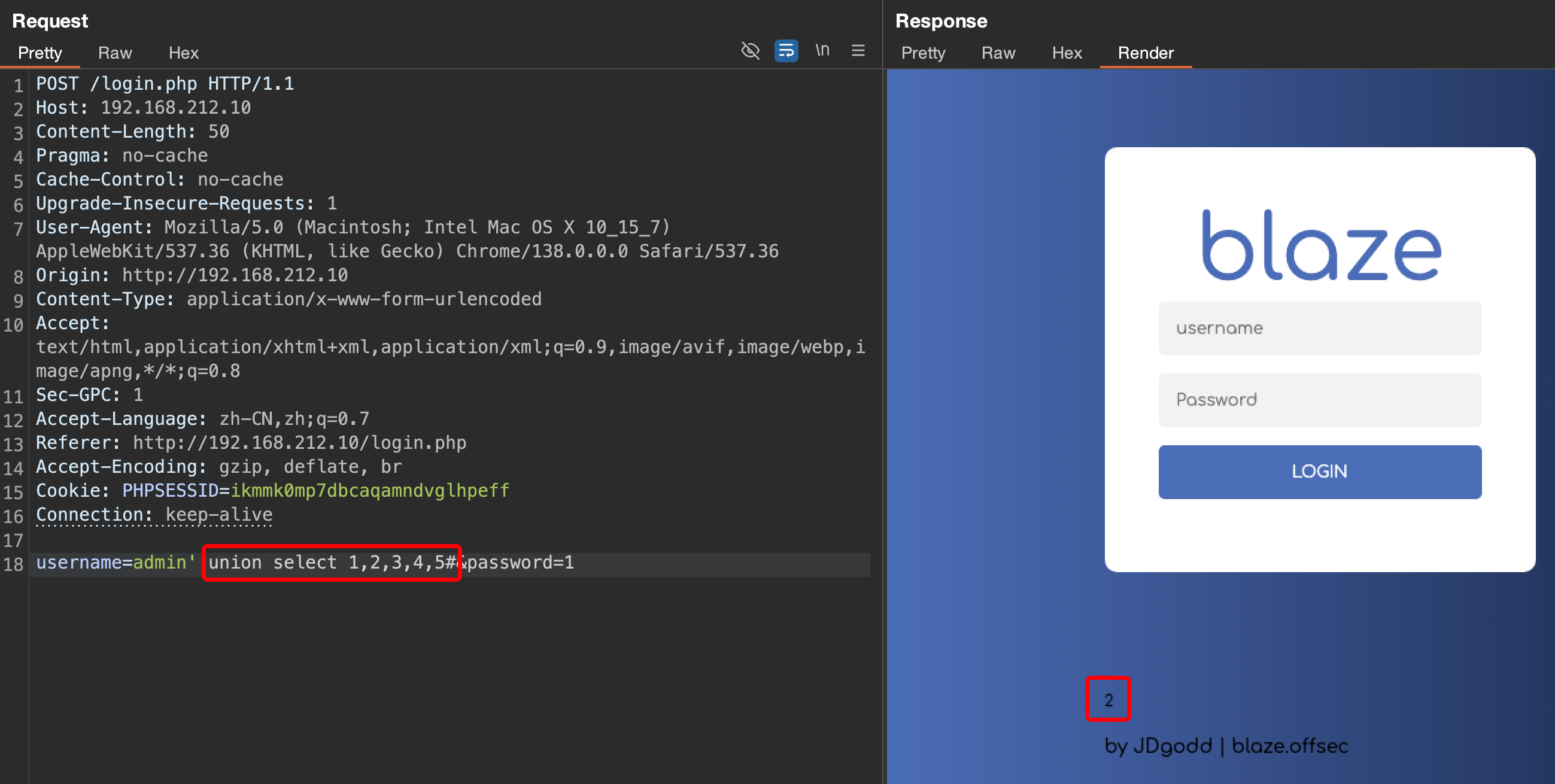Open the response Pretty tab

(923, 53)
